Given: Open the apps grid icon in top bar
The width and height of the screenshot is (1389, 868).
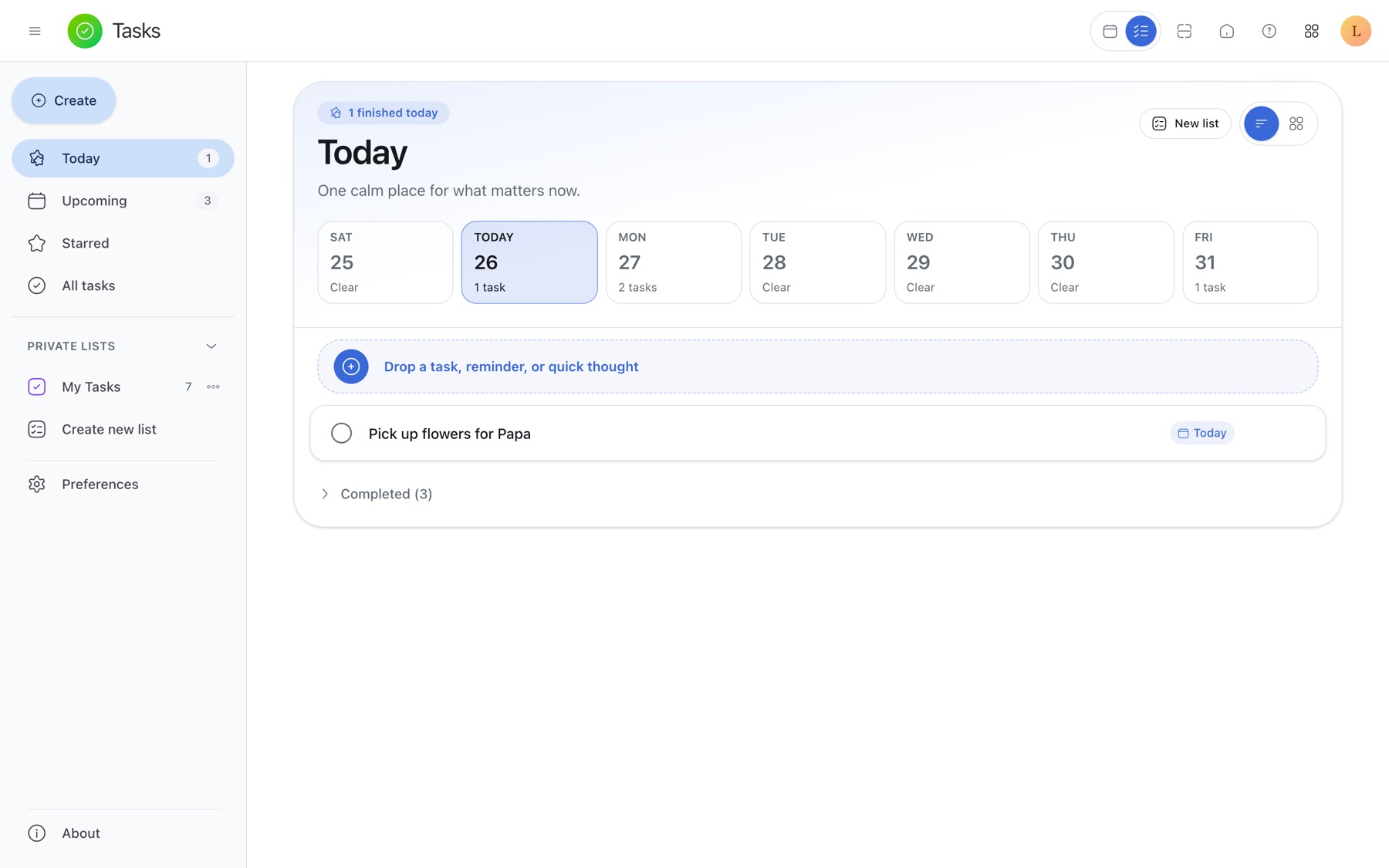Looking at the screenshot, I should coord(1312,31).
